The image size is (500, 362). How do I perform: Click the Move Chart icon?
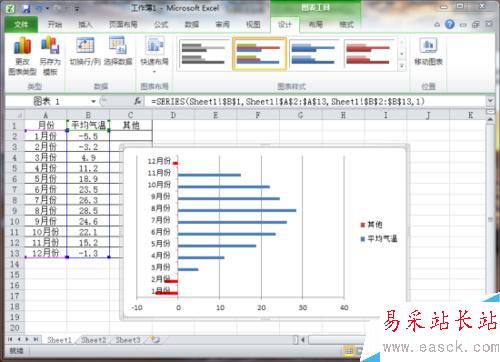coord(428,51)
